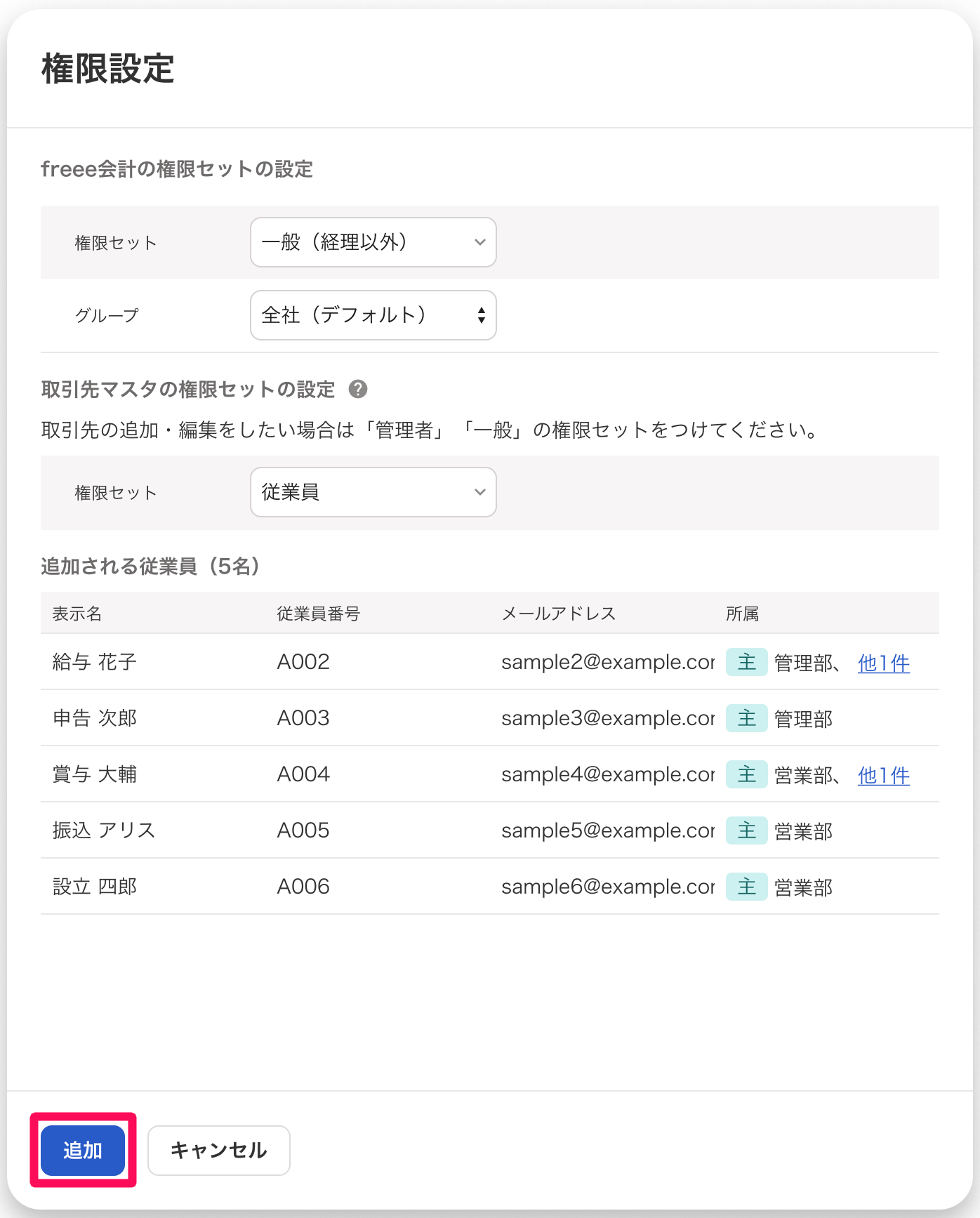The image size is (980, 1218).
Task: Click the sample4@example email address
Action: click(x=608, y=774)
